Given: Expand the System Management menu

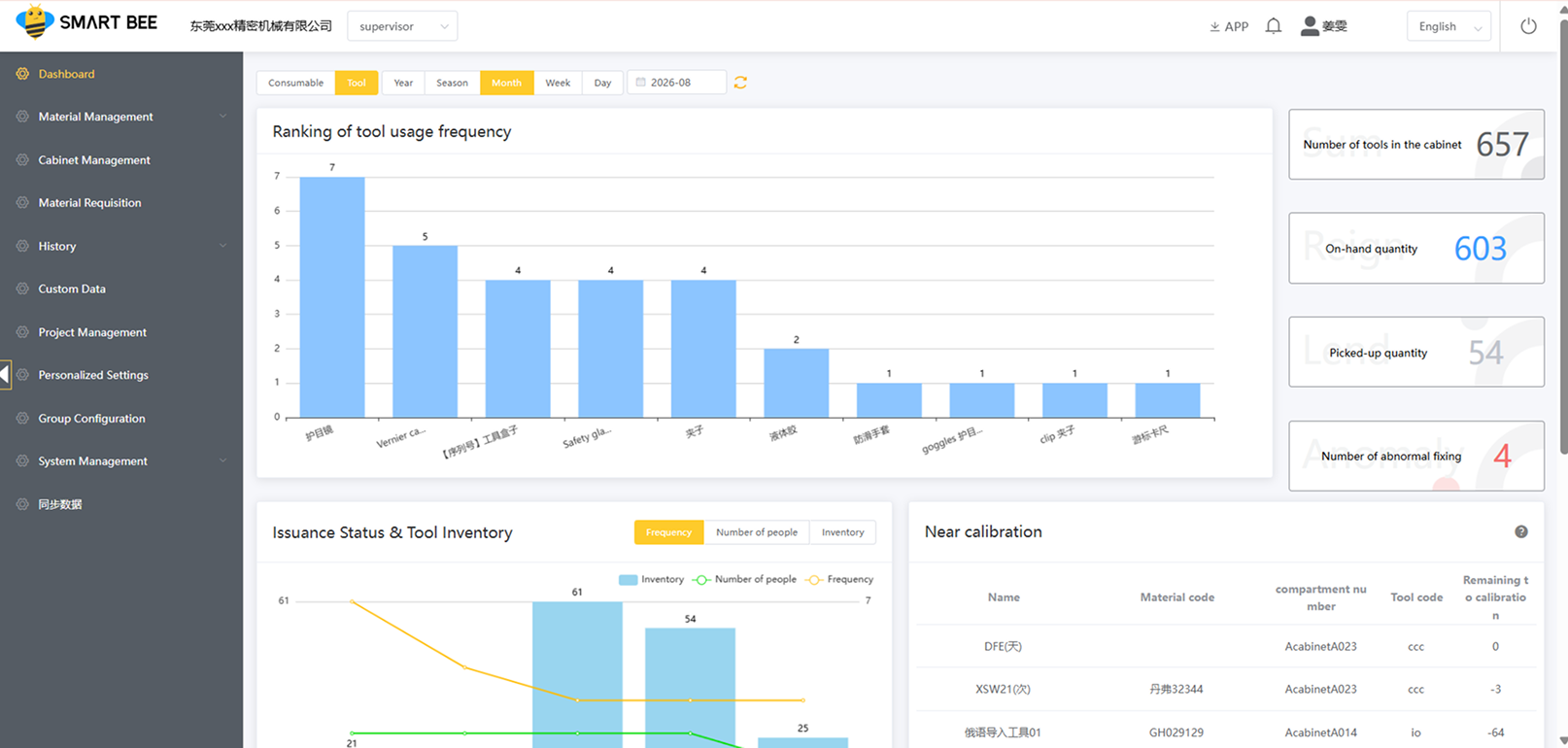Looking at the screenshot, I should (121, 461).
